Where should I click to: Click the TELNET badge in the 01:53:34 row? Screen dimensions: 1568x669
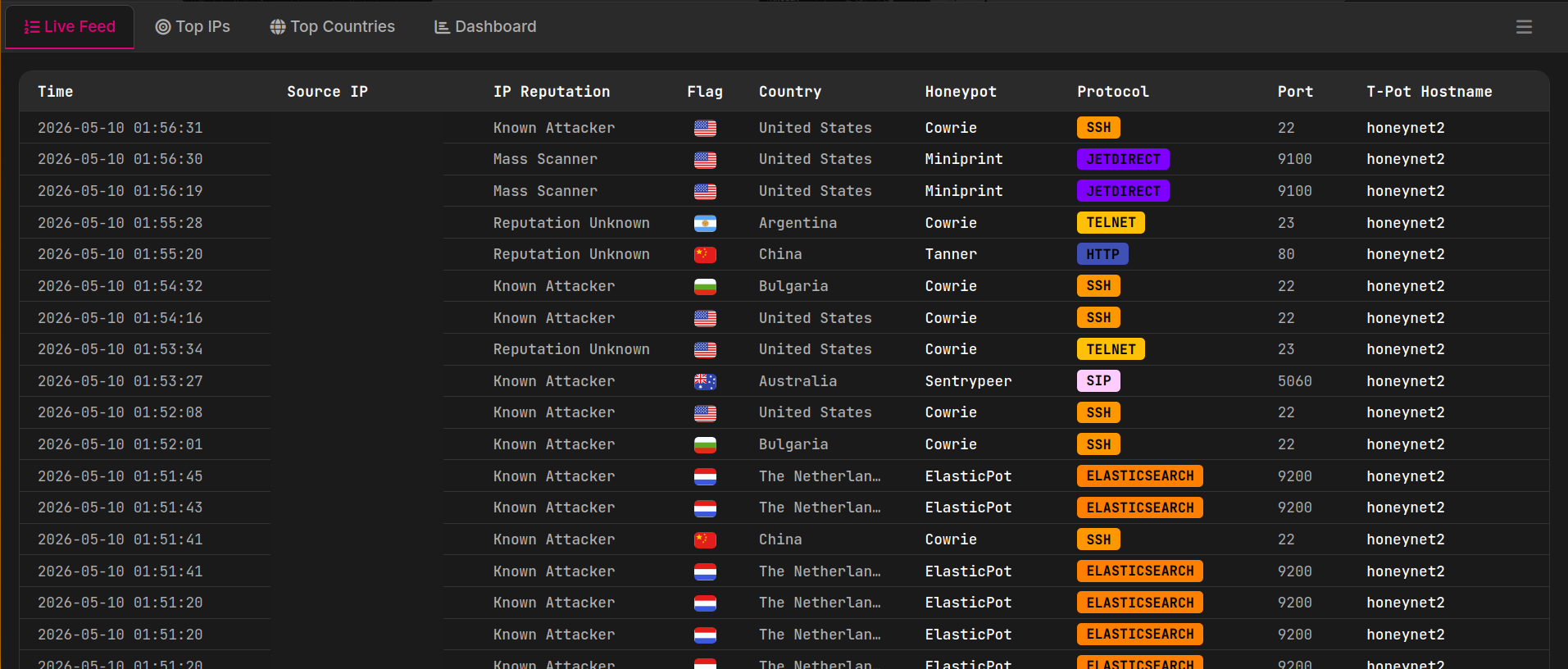pos(1111,349)
